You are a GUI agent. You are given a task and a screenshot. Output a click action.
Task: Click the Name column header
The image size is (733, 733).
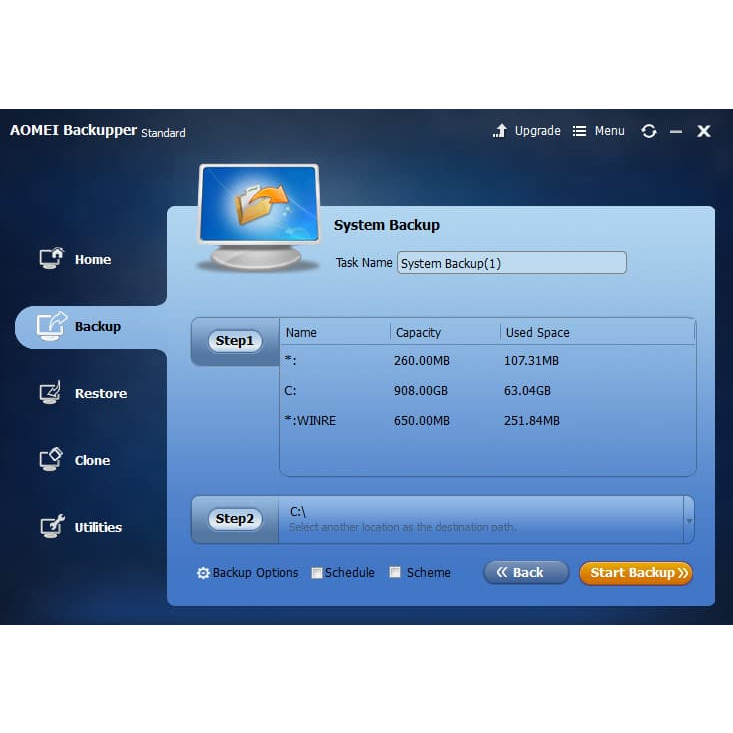[x=301, y=332]
